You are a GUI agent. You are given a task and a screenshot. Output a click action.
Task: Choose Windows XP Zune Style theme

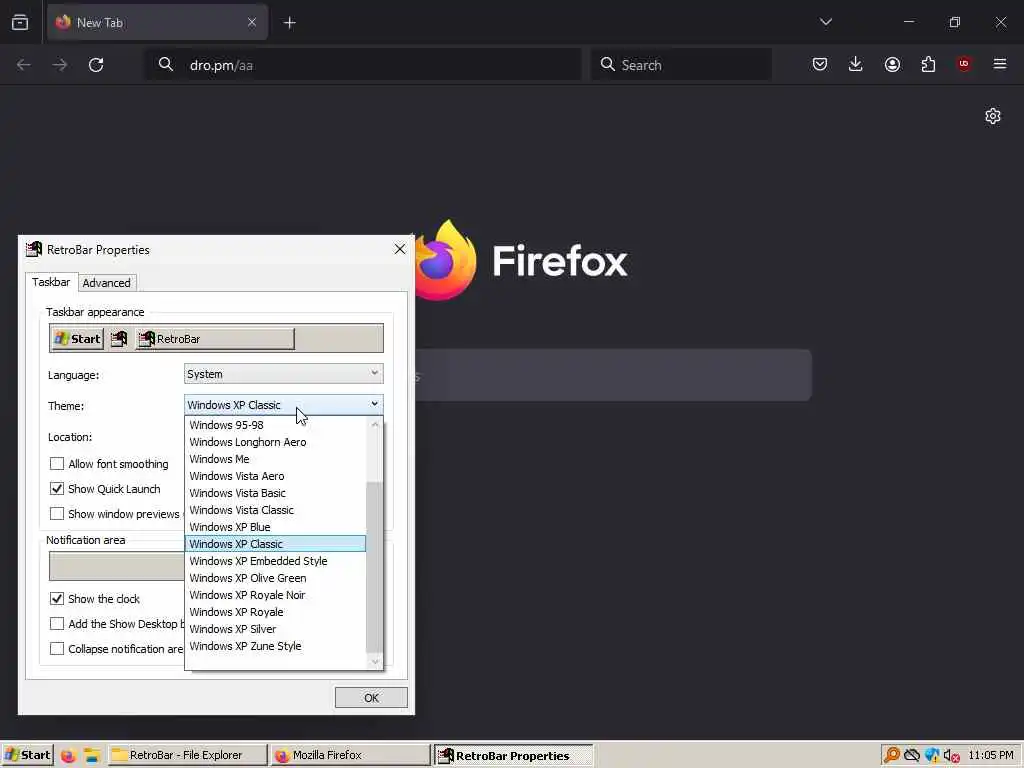[x=276, y=646]
